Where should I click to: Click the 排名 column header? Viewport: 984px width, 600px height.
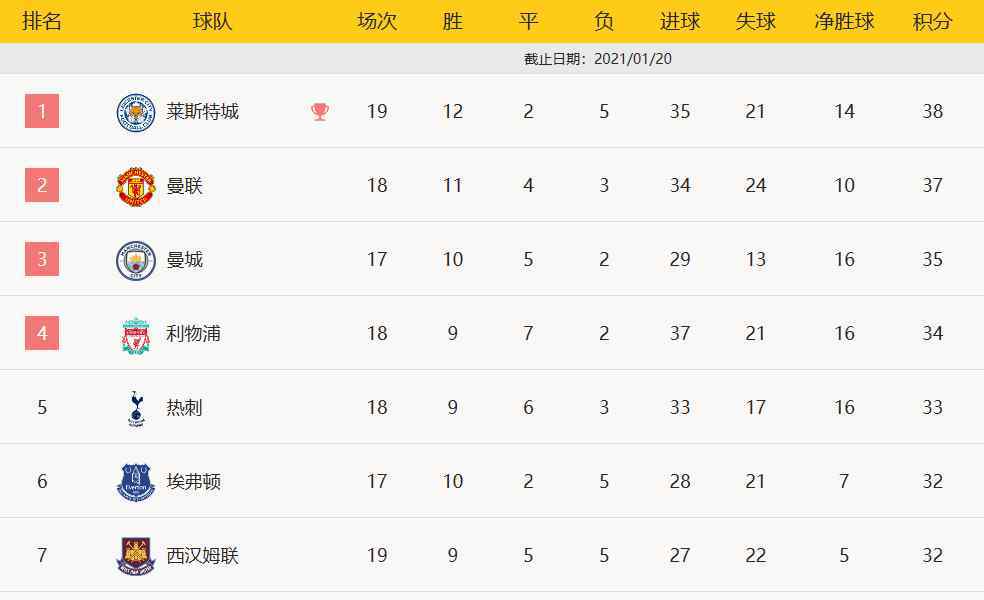pos(42,22)
